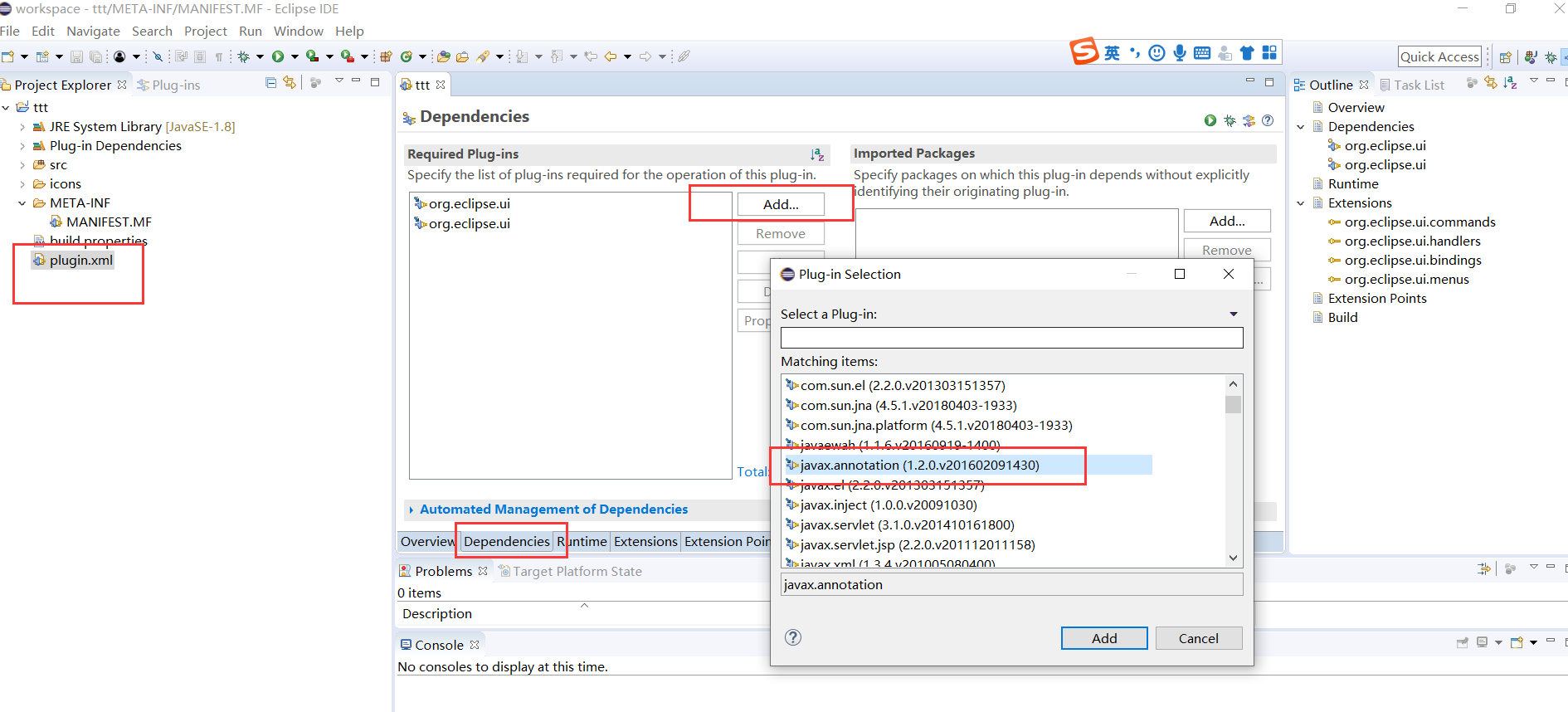
Task: Collapse the ttt project node
Action: pyautogui.click(x=6, y=108)
